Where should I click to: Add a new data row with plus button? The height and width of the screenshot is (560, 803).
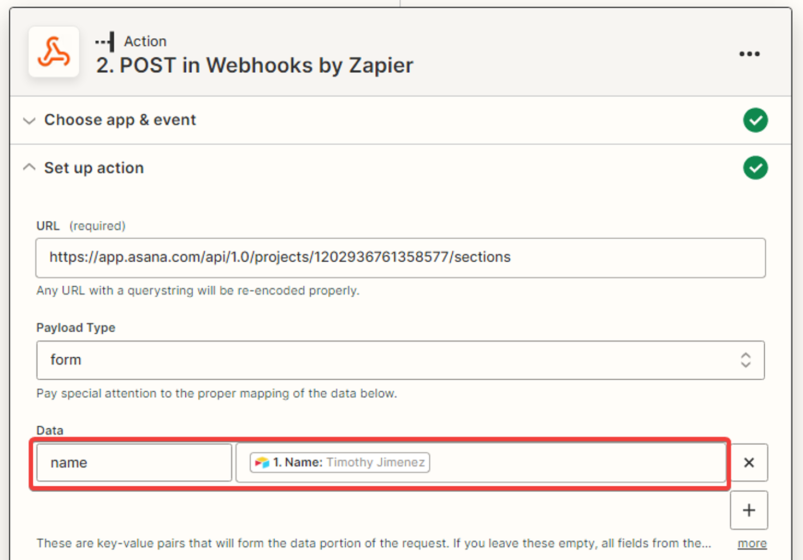pyautogui.click(x=749, y=510)
